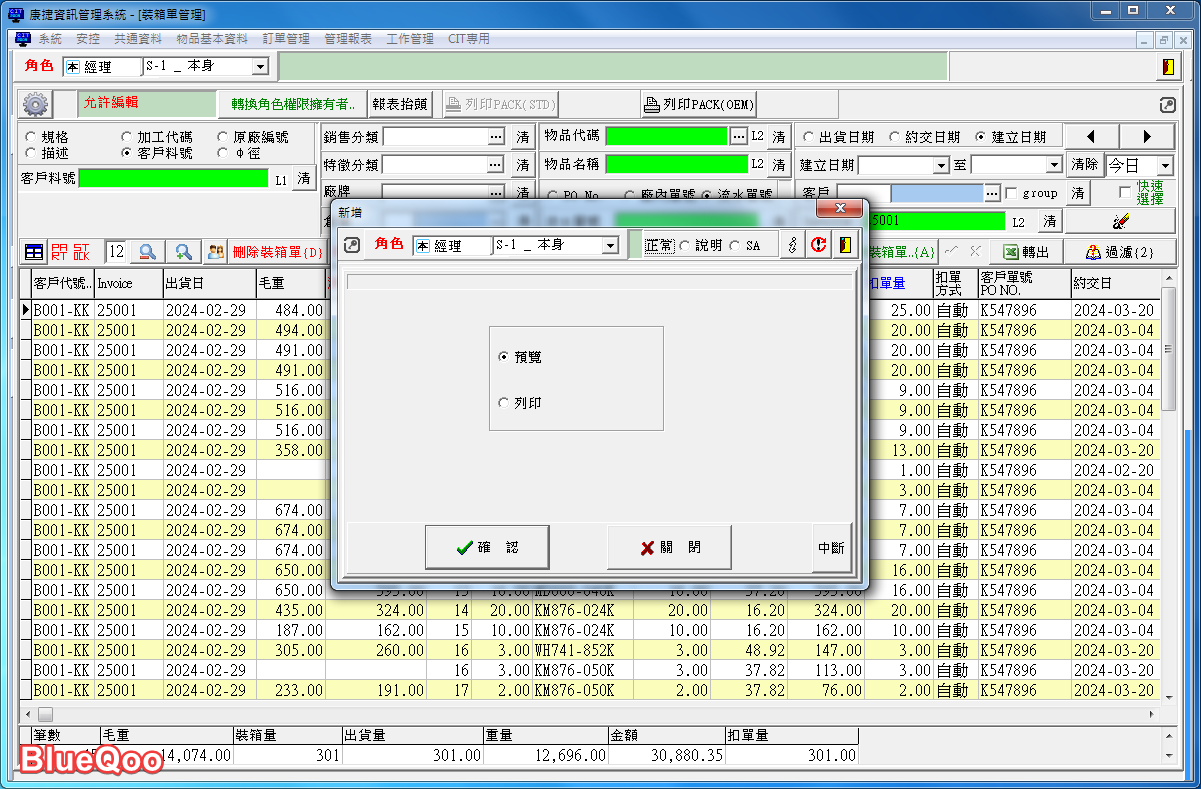Open the 今日 date preset dropdown
The height and width of the screenshot is (789, 1201).
1164,165
